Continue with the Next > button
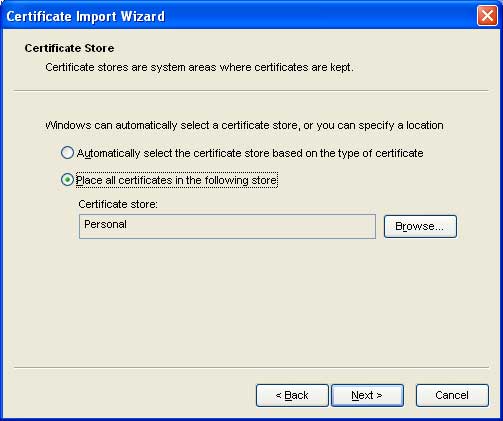503x421 pixels. point(367,395)
